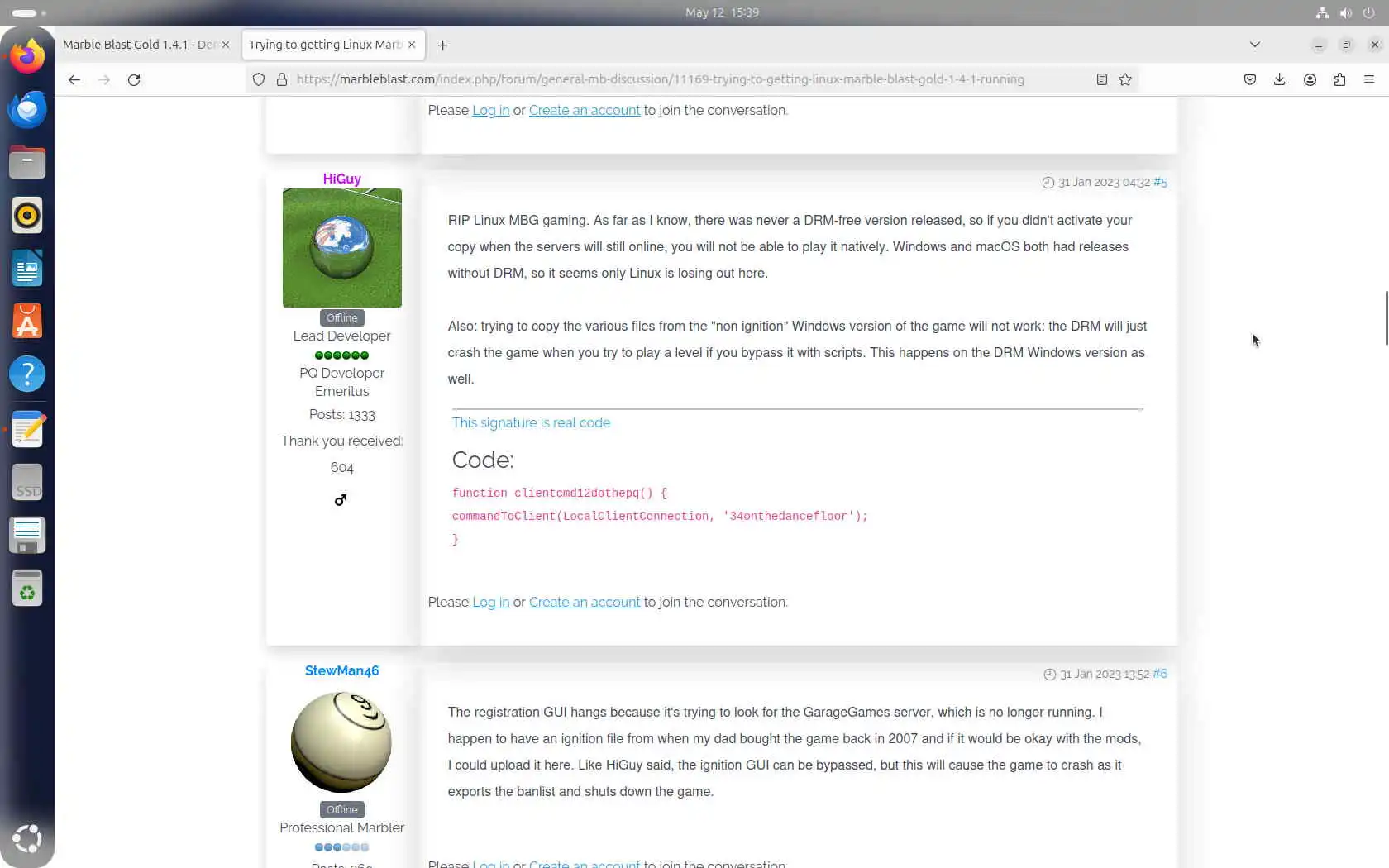Go back to the previous page
This screenshot has height=868, width=1389.
click(74, 79)
